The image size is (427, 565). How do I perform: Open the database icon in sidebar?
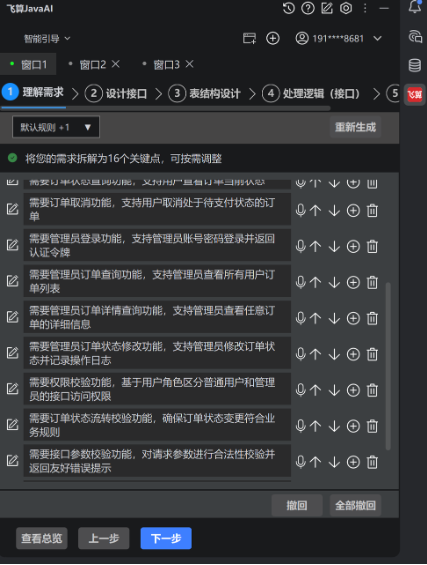(415, 65)
